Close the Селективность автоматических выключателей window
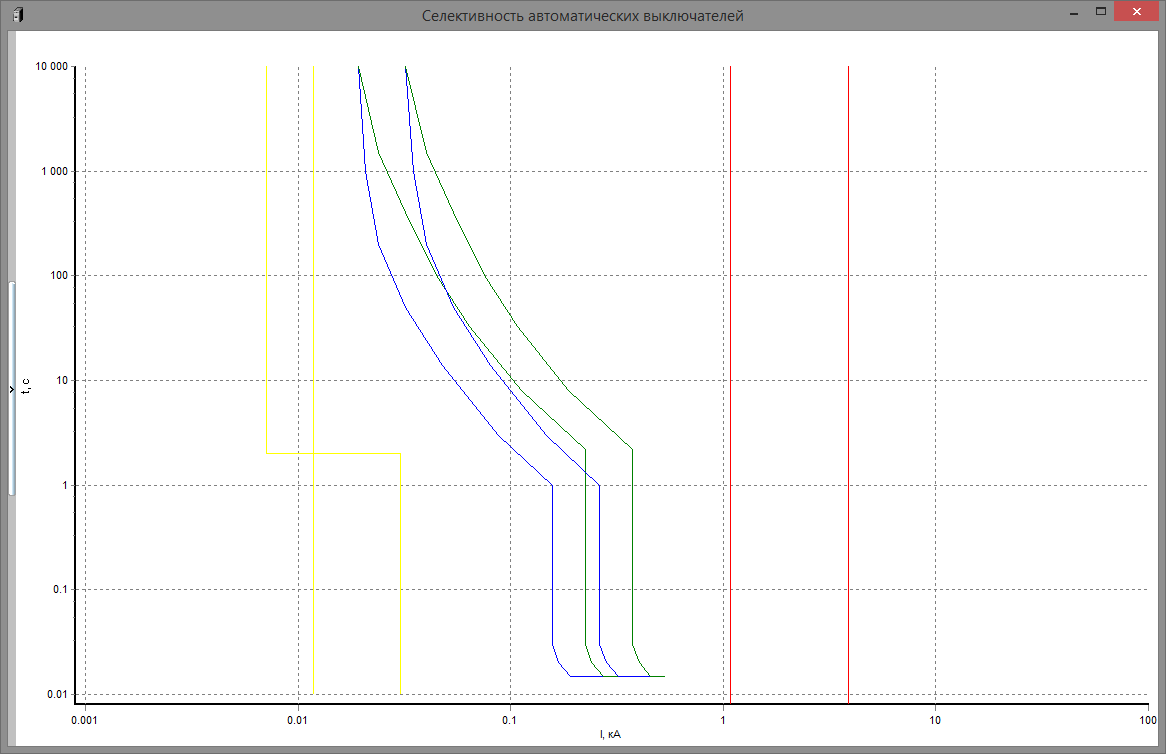The width and height of the screenshot is (1166, 754). 1137,12
